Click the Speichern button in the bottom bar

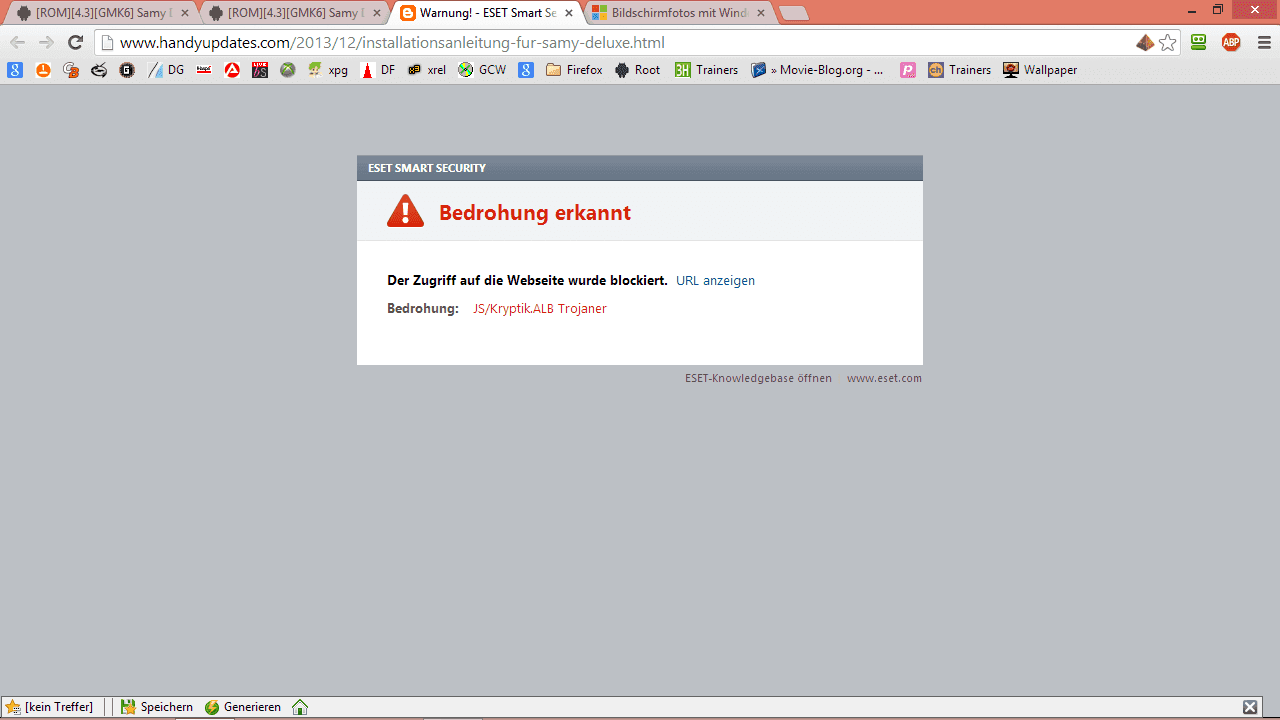157,707
